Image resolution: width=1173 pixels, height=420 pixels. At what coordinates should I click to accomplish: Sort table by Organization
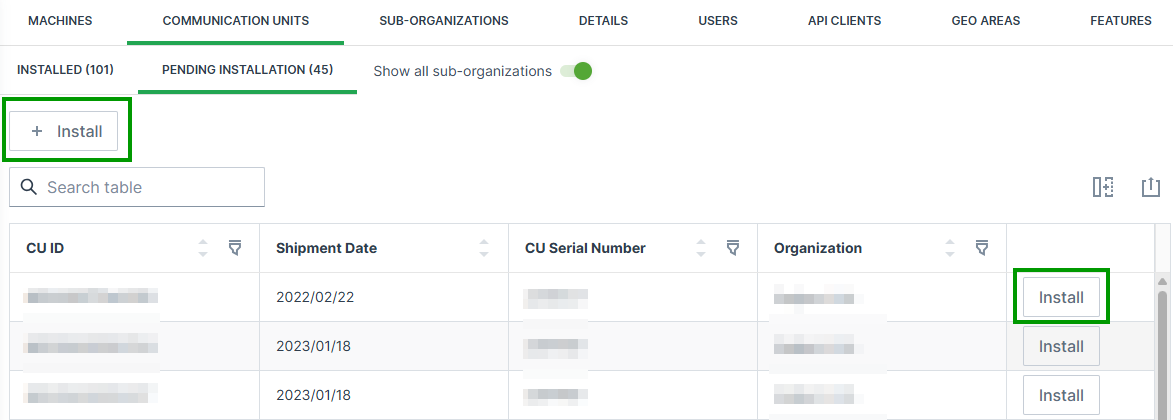tap(951, 248)
